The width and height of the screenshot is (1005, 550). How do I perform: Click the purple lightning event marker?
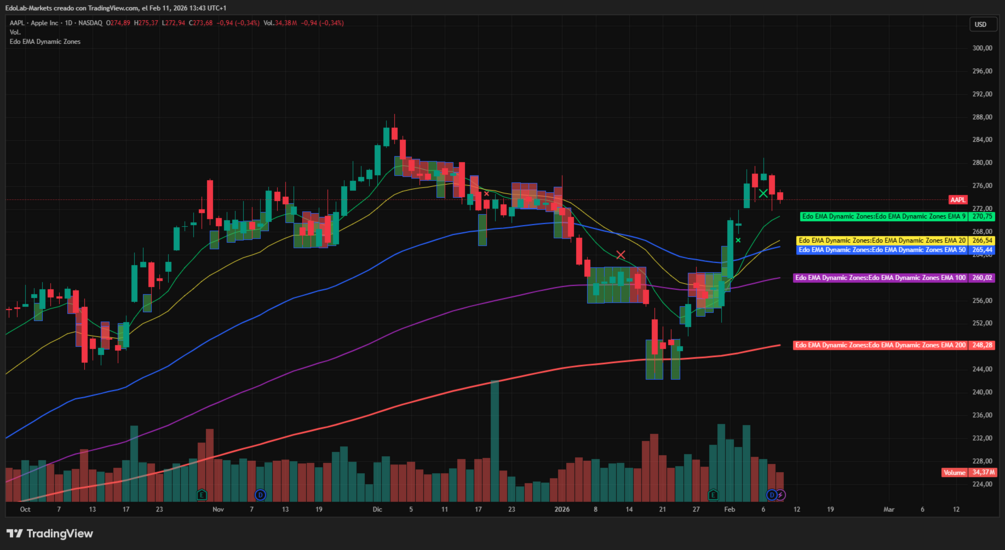[x=780, y=495]
